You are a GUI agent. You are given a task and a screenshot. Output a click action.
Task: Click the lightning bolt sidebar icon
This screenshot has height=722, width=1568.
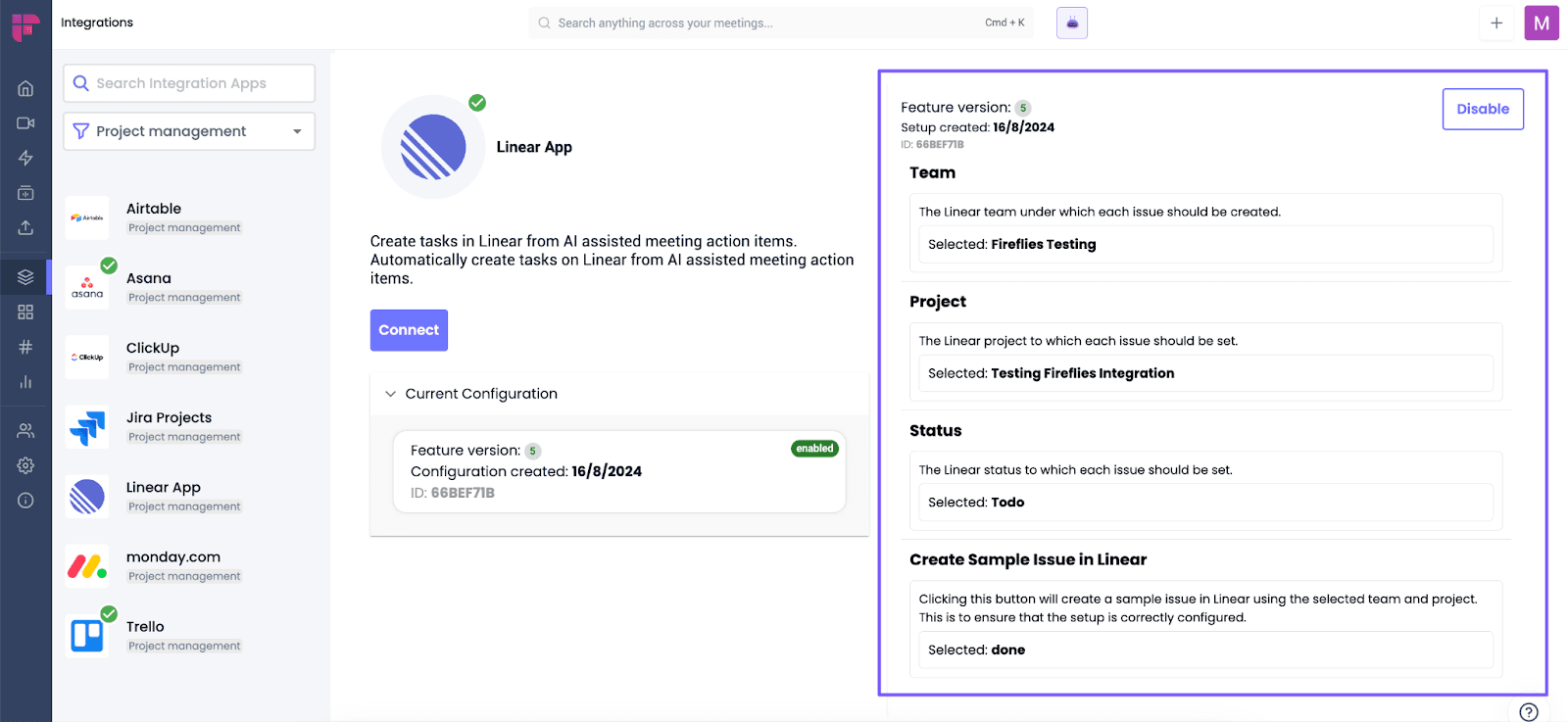click(25, 158)
